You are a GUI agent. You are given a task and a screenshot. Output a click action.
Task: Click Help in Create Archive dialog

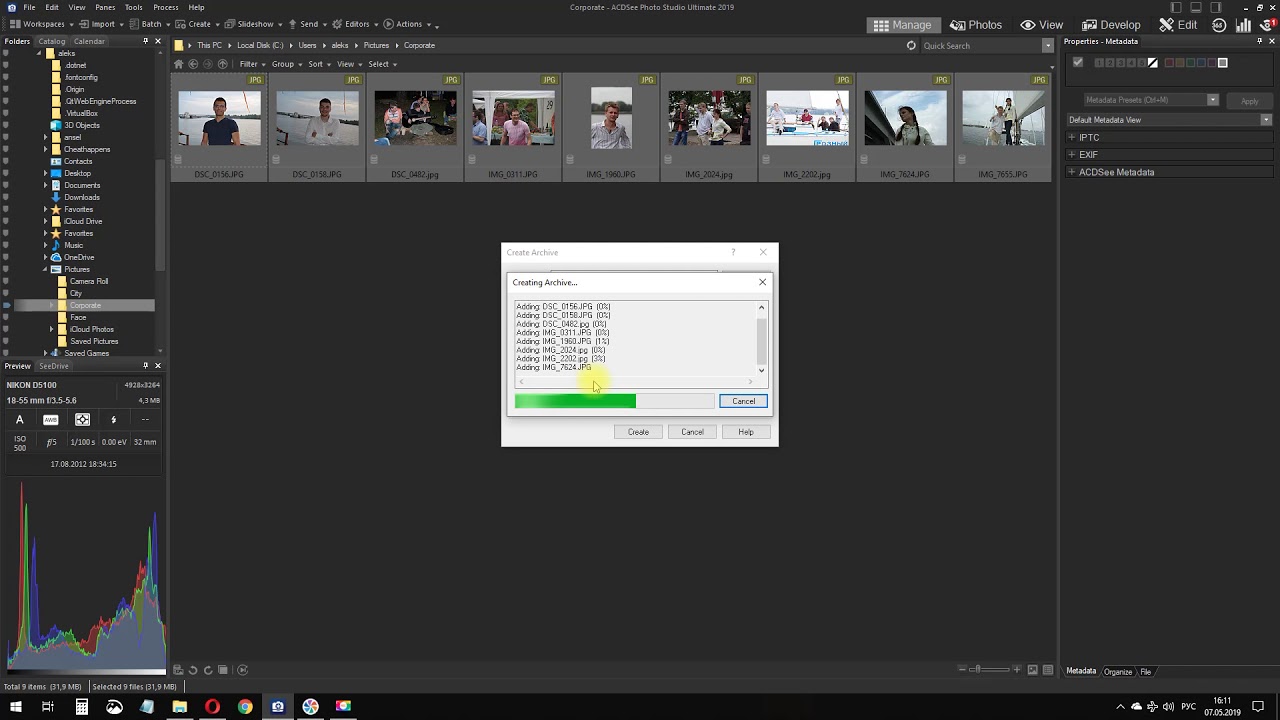(x=746, y=432)
